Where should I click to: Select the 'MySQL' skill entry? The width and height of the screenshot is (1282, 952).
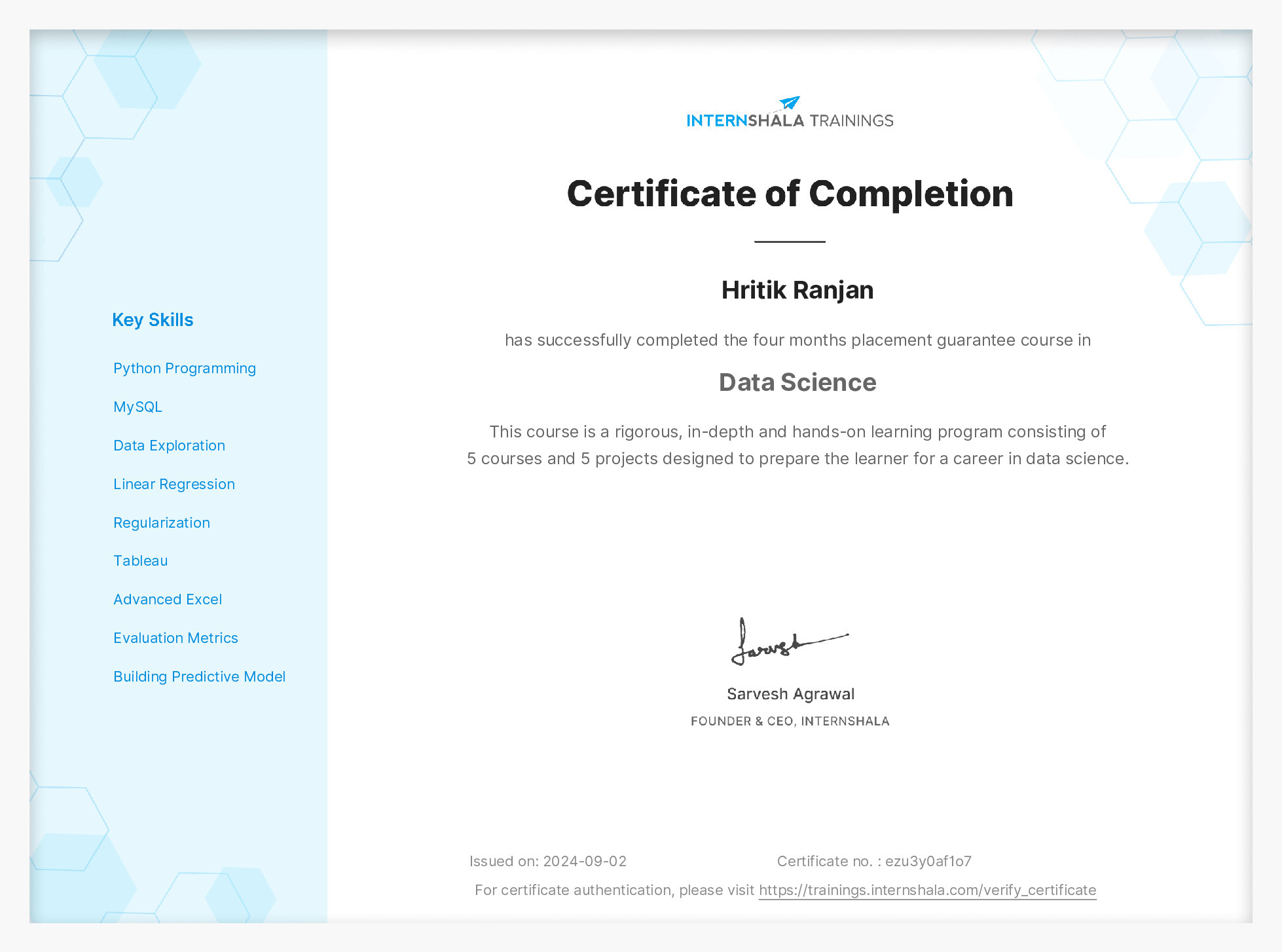coord(137,407)
